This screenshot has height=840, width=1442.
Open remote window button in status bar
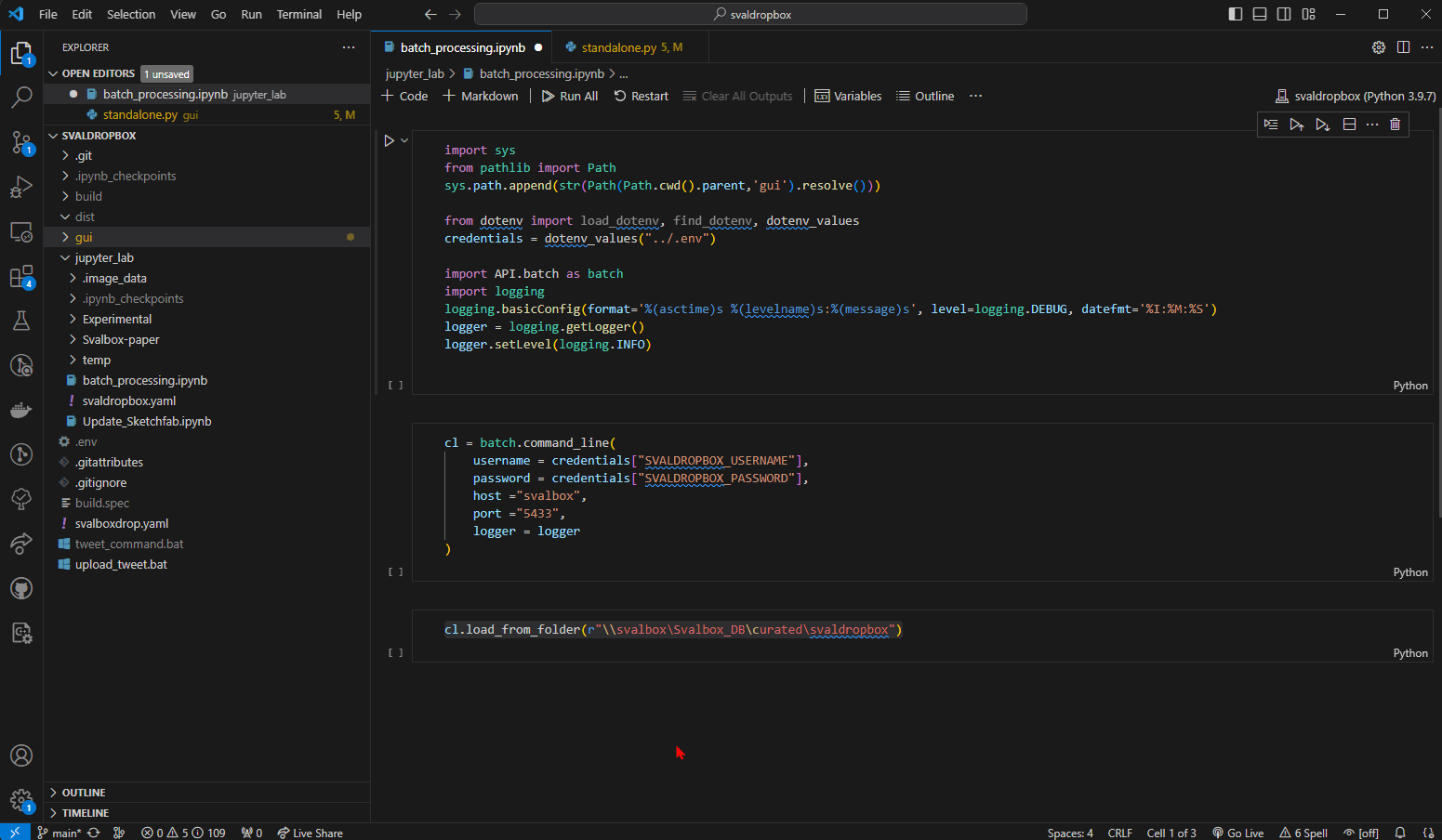tap(15, 833)
